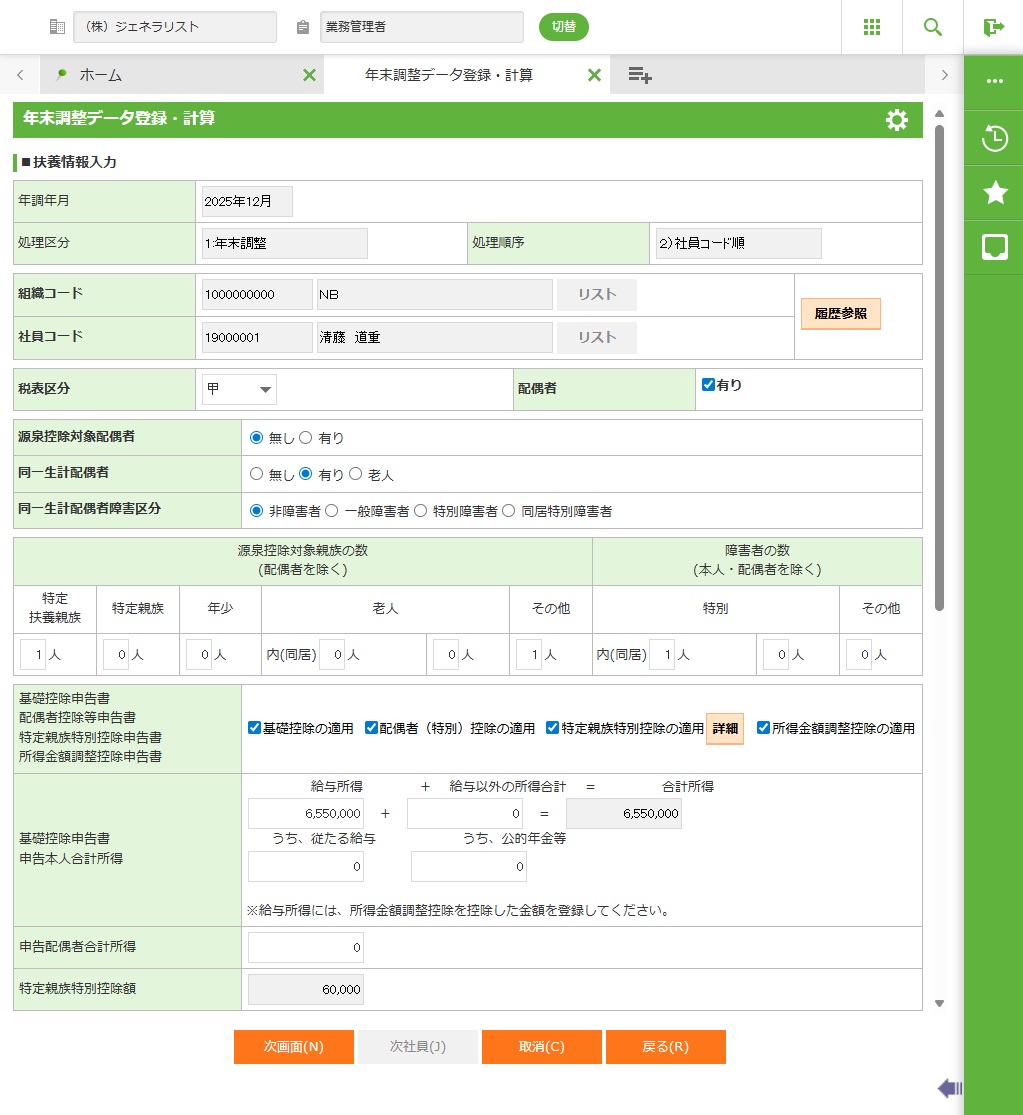Select 有り for 源泉控除対象配偶者

pos(306,438)
